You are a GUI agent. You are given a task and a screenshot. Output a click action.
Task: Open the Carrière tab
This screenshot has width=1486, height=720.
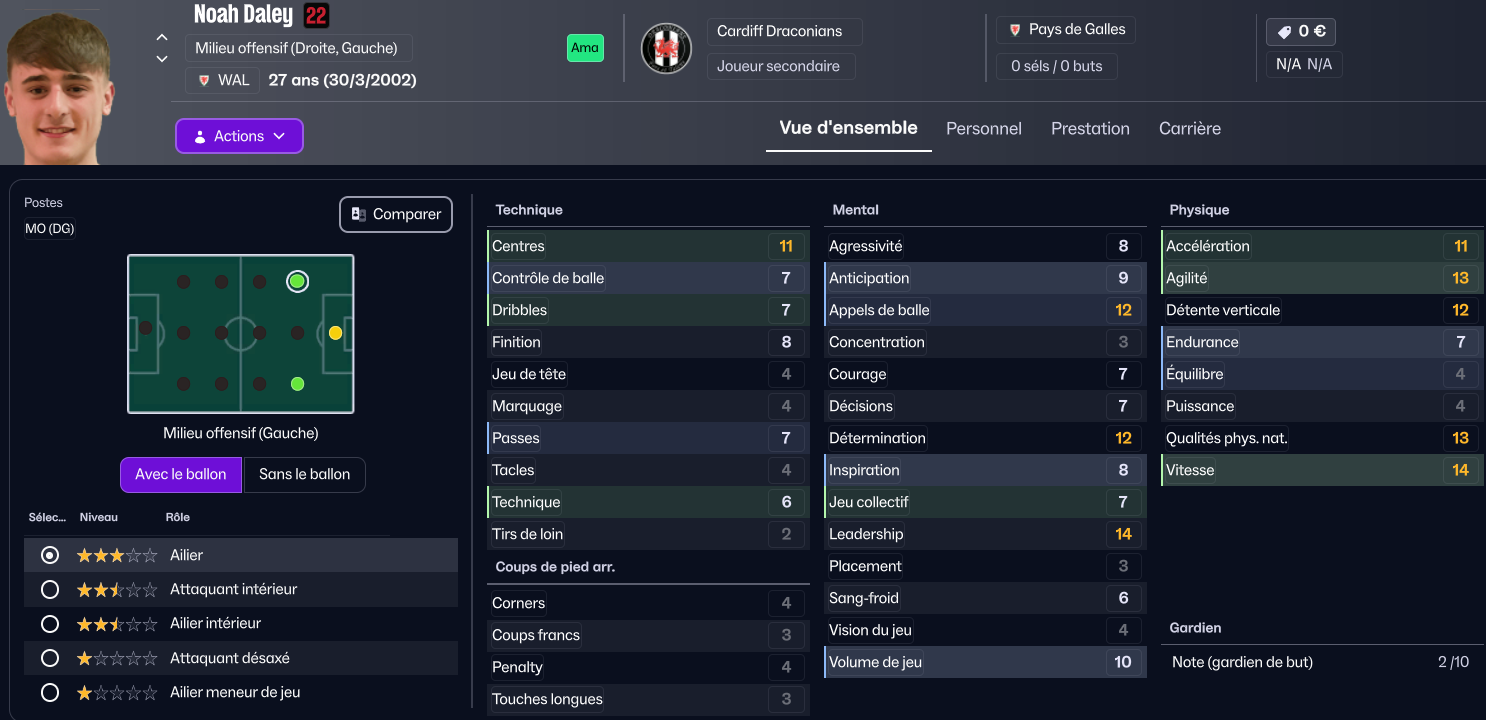point(1189,128)
